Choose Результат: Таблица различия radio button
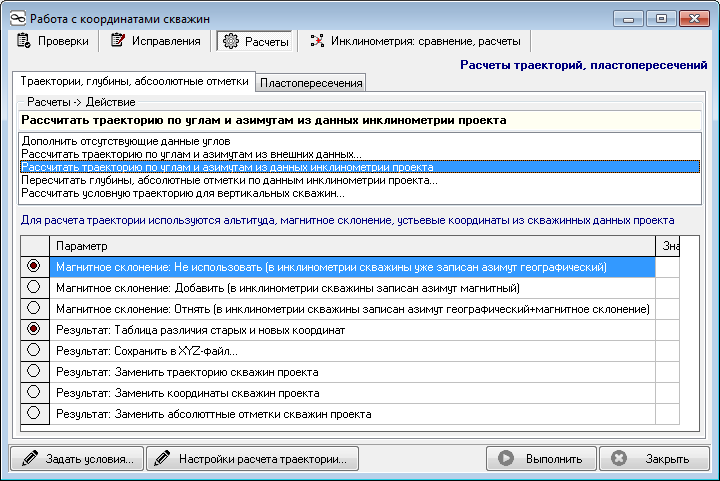The width and height of the screenshot is (720, 481). click(x=34, y=329)
